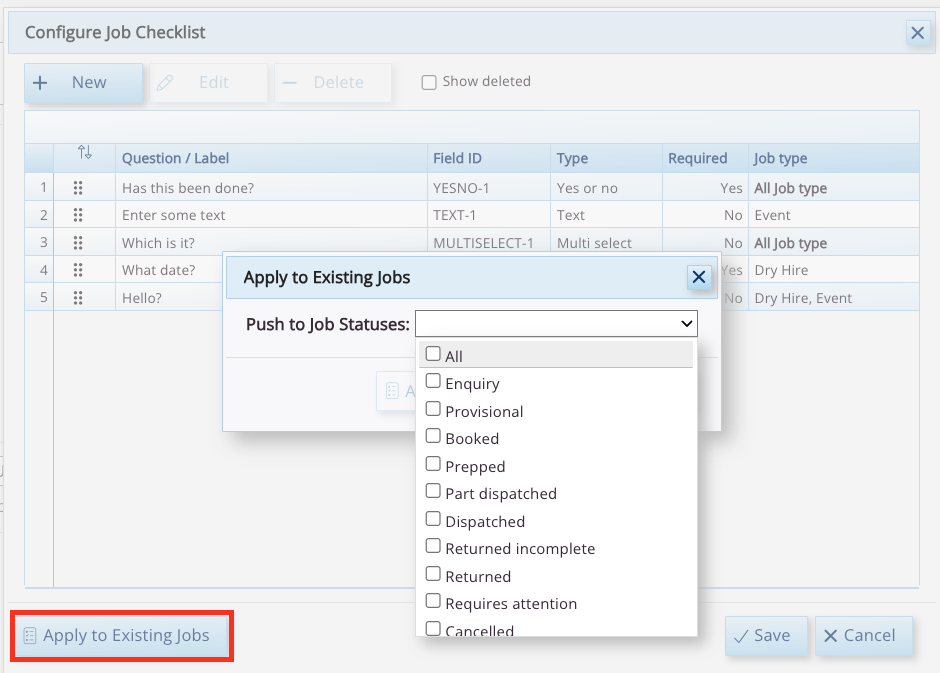The image size is (940, 673).
Task: Check the Enquiry status option
Action: click(433, 381)
